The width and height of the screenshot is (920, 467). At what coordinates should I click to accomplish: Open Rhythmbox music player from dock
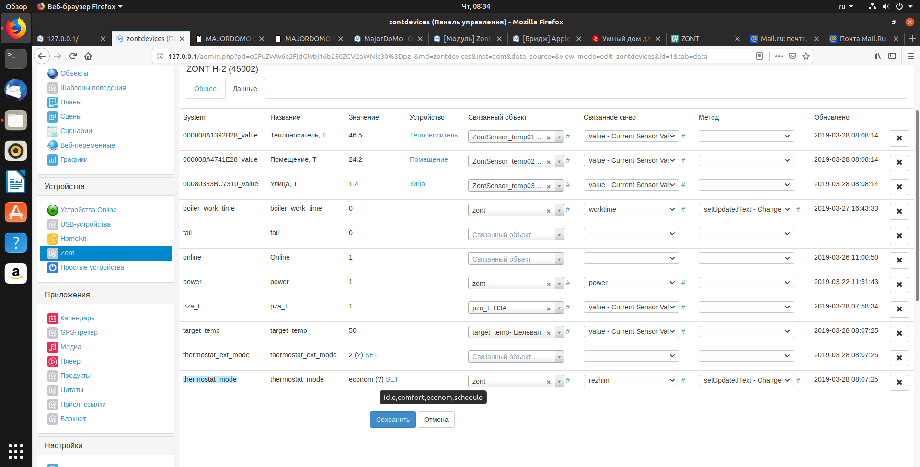(x=15, y=151)
